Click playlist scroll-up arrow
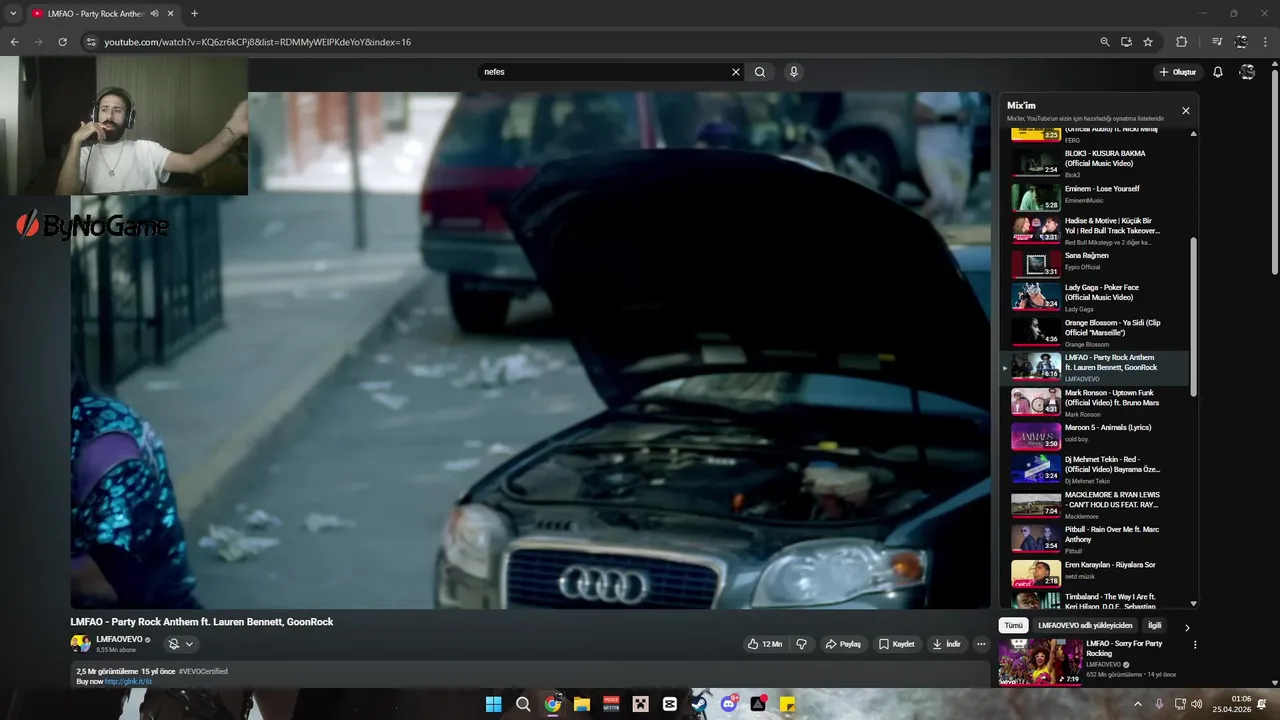1280x720 pixels. click(x=1194, y=134)
